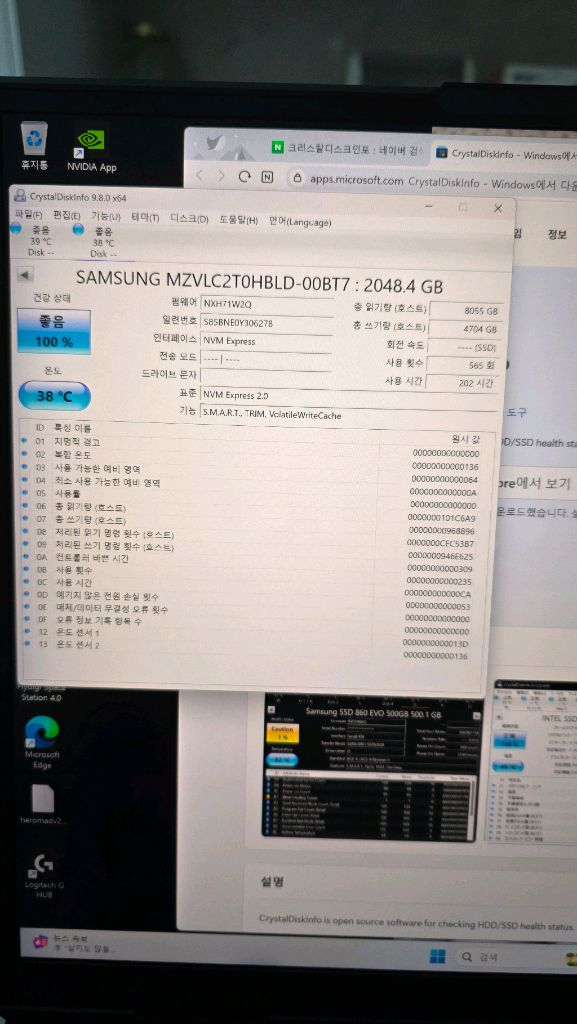The height and width of the screenshot is (1024, 577).
Task: Click the previous disk arrow in CrystalDiskInfo
Action: click(x=24, y=275)
